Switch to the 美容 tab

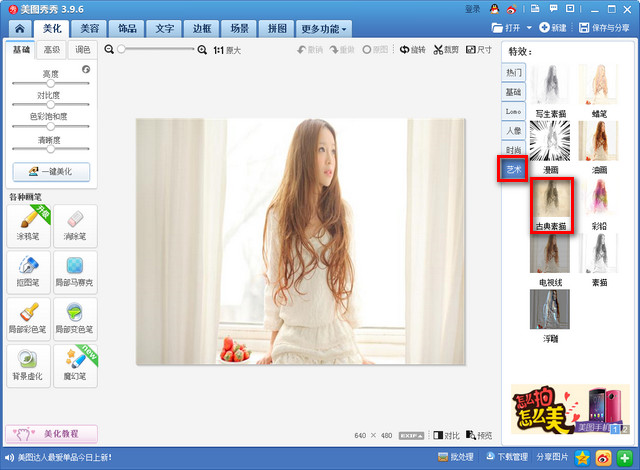[x=90, y=29]
